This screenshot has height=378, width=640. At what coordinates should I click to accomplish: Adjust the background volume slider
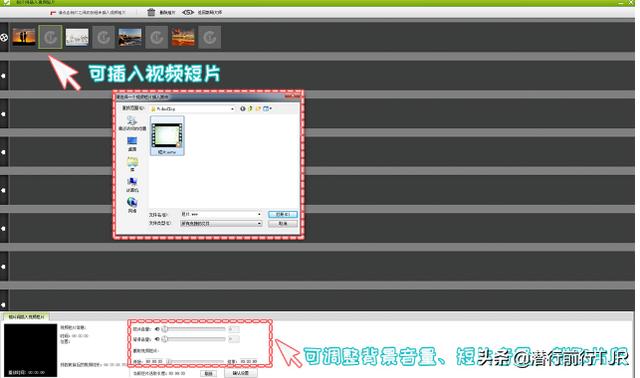[194, 339]
